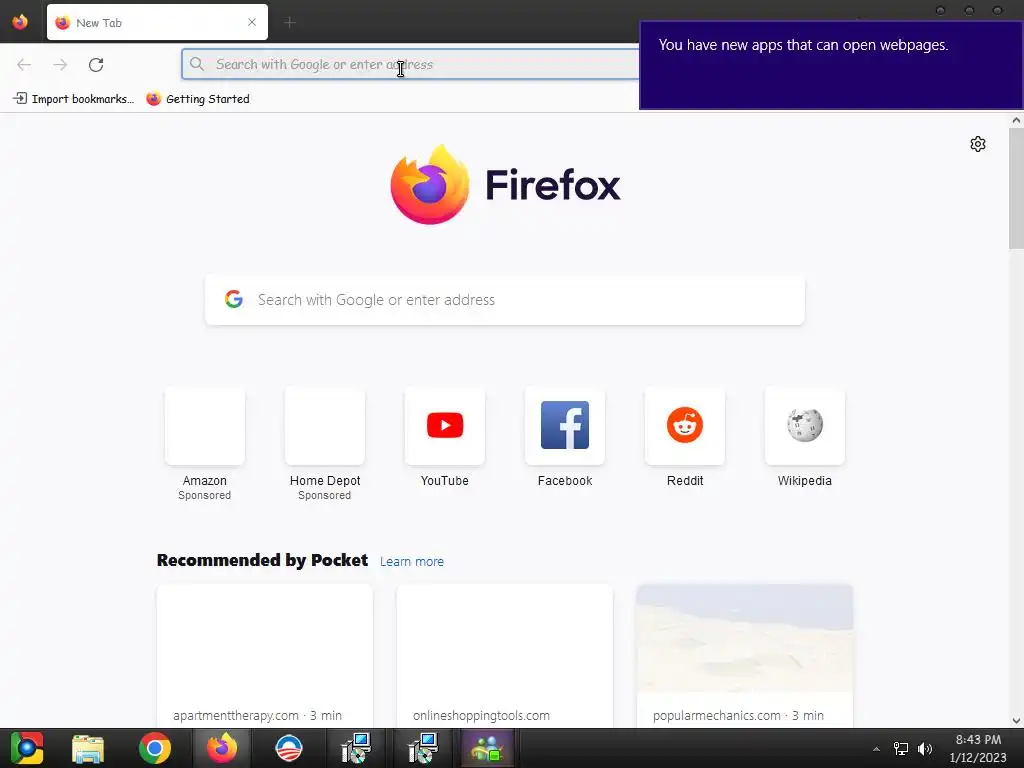The width and height of the screenshot is (1024, 768).
Task: Click the network icon in system tray
Action: [x=901, y=749]
